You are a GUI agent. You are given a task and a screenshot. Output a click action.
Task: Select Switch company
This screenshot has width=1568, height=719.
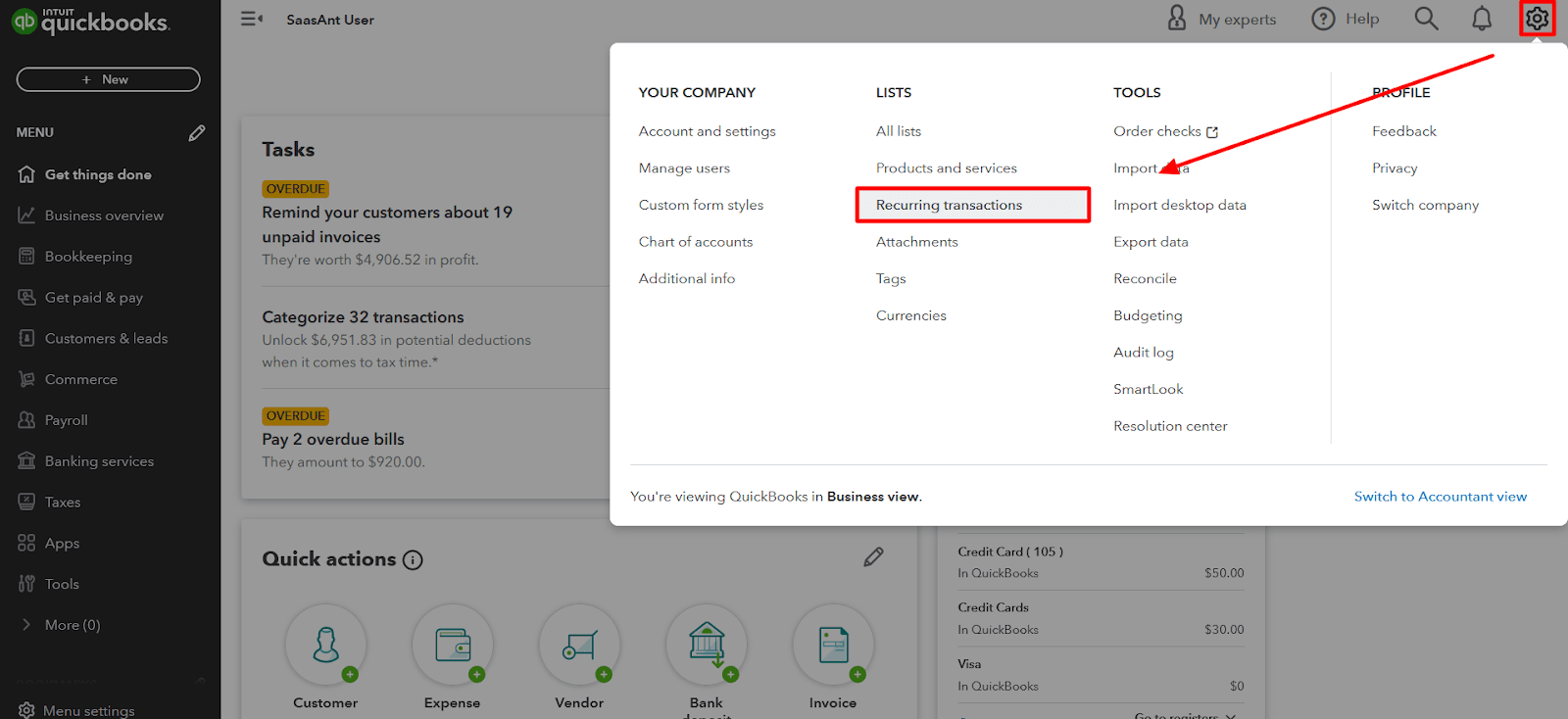pos(1426,205)
